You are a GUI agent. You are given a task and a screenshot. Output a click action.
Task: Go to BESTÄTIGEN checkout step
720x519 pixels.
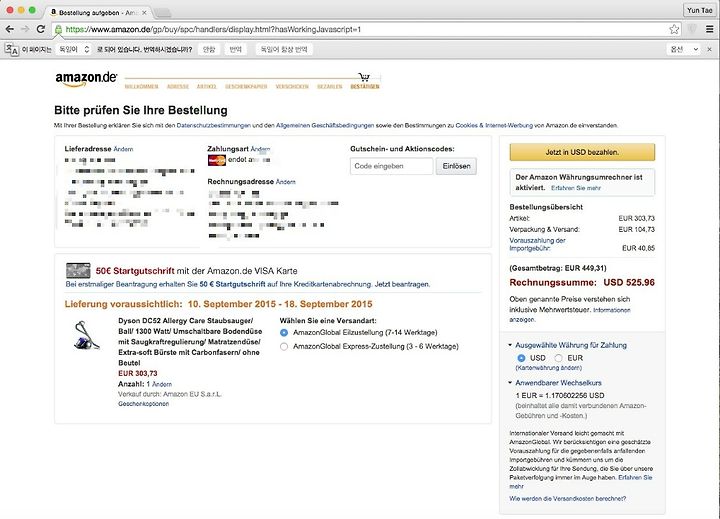pyautogui.click(x=365, y=86)
